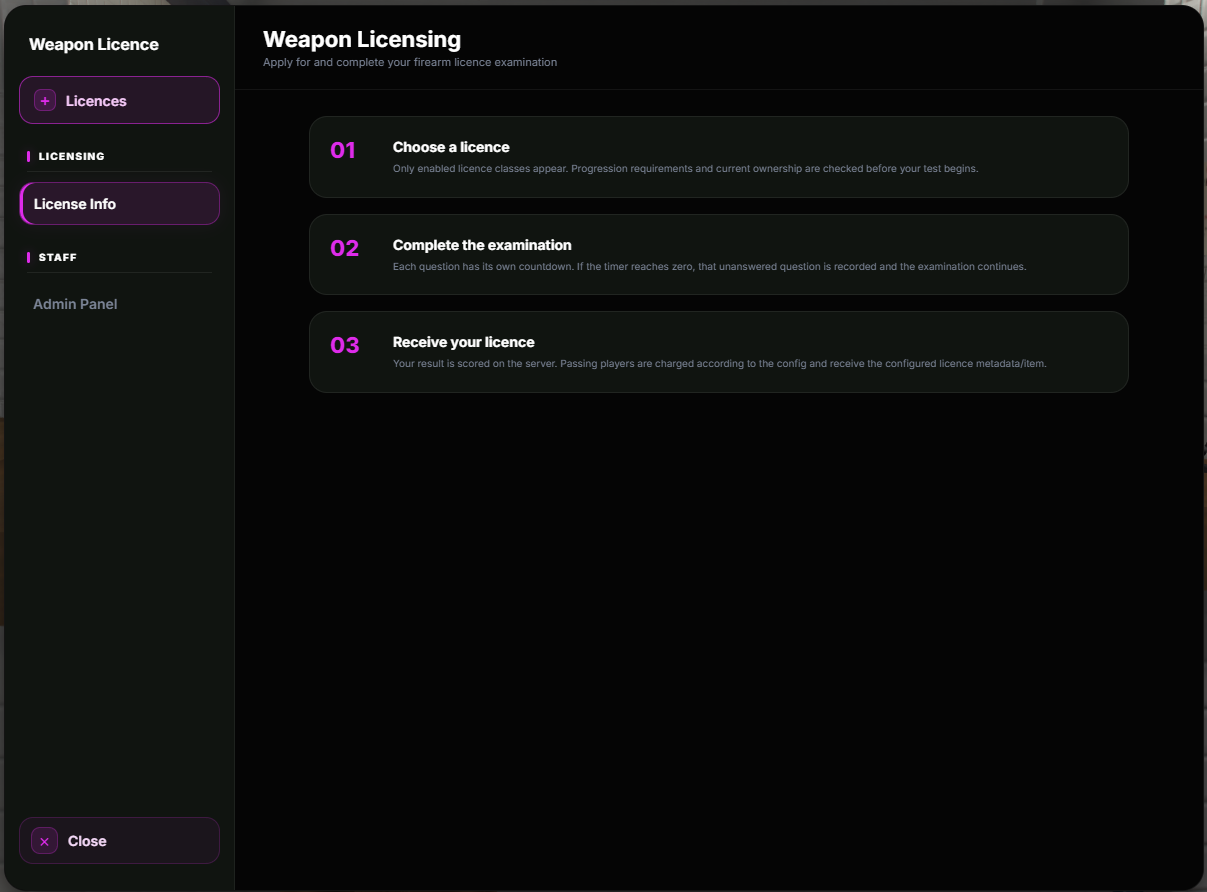Click the subtitle about firearm licence examination
The image size is (1207, 892).
click(410, 62)
